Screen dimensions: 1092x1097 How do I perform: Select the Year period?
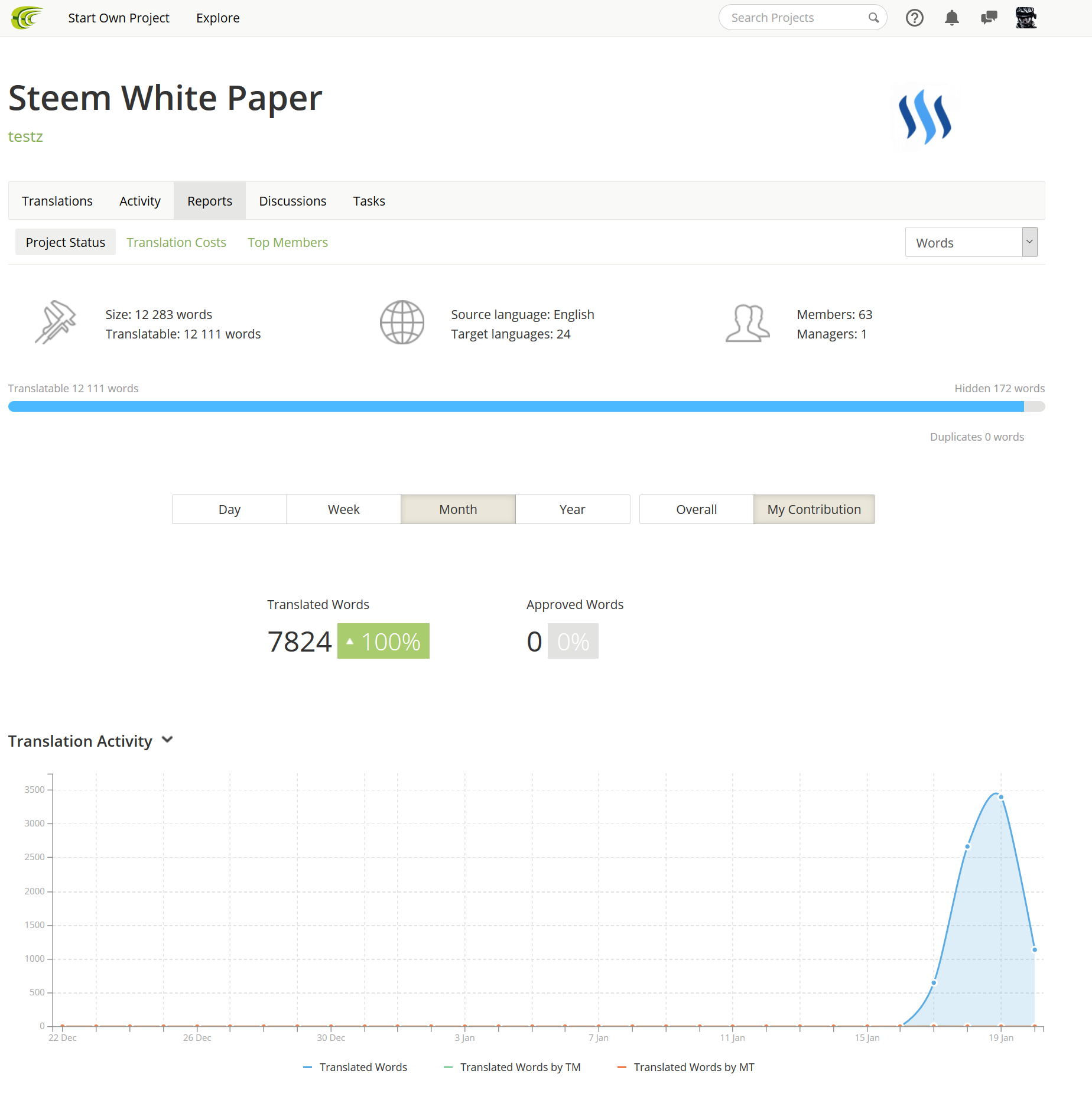click(x=573, y=509)
